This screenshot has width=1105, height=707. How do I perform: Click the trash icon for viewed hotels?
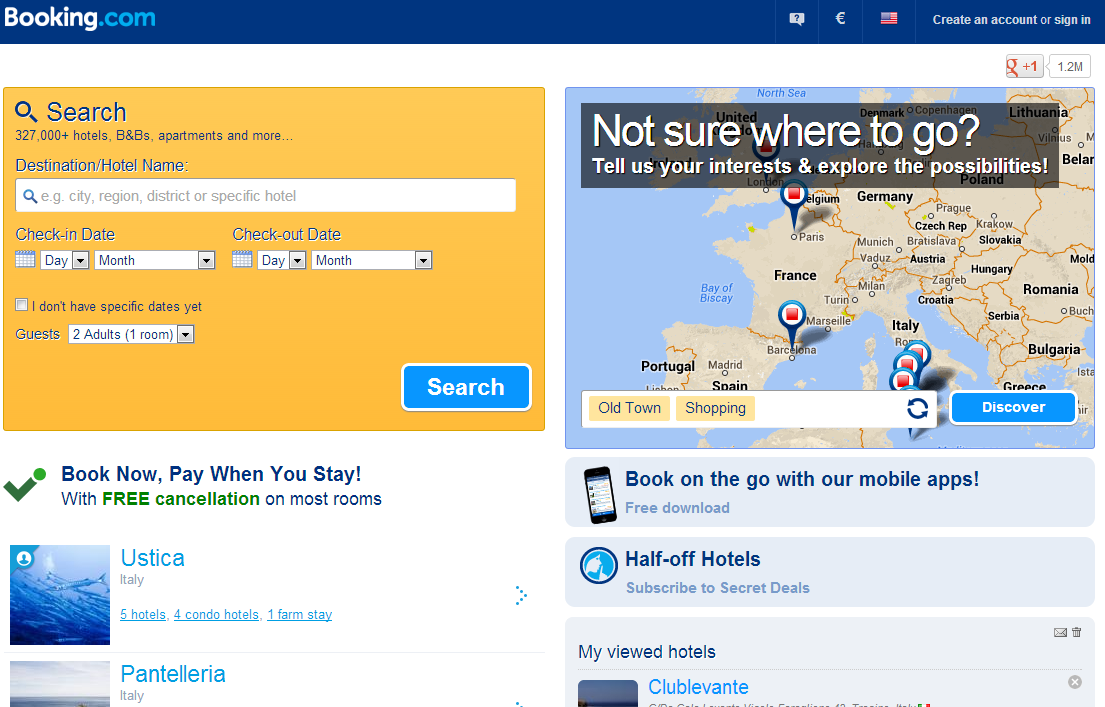[1076, 632]
